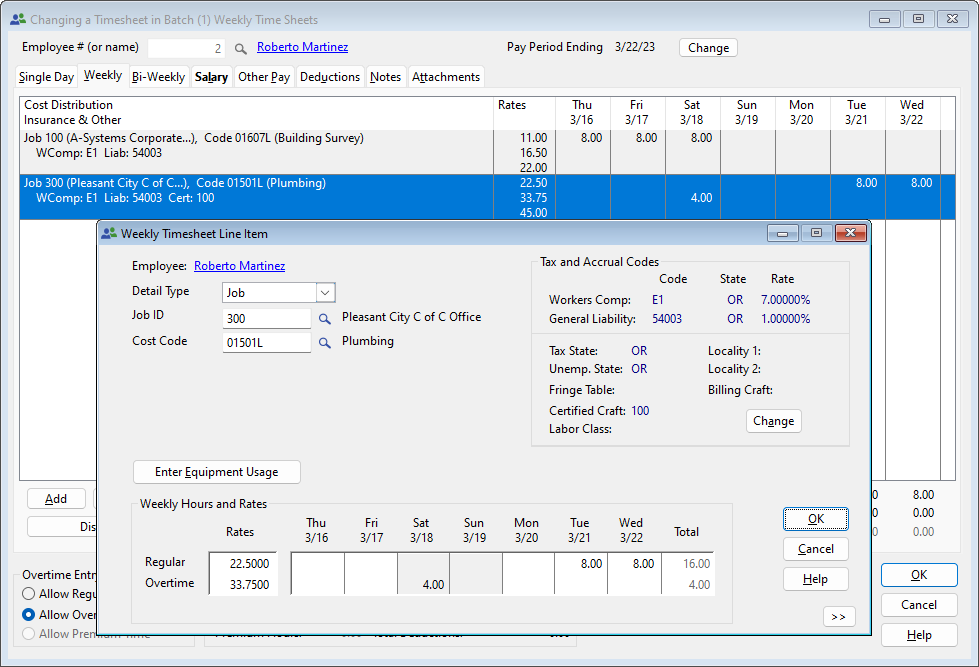Click the Cost Code text box
The width and height of the screenshot is (979, 667).
coord(266,341)
